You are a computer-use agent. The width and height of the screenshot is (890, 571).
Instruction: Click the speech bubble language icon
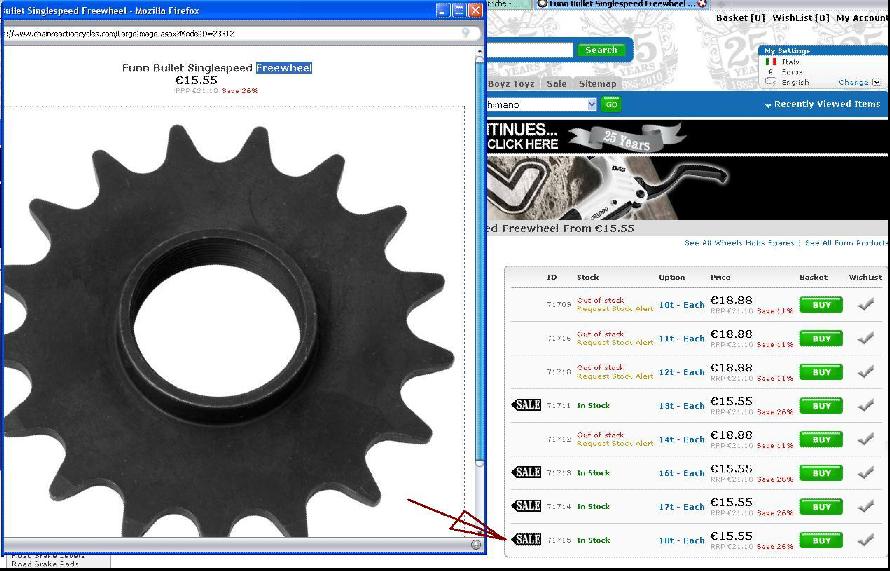pyautogui.click(x=770, y=82)
